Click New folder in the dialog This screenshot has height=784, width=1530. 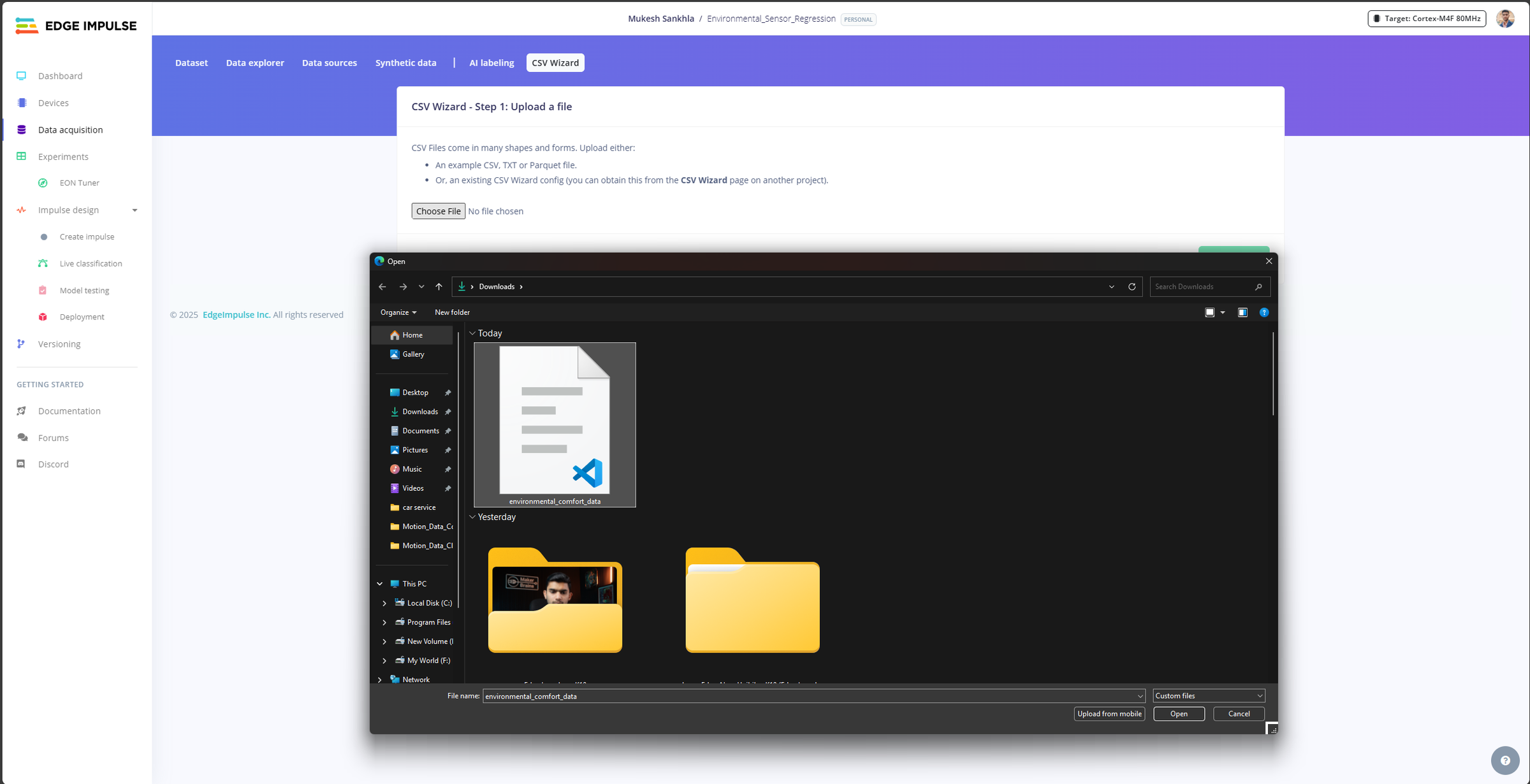click(x=452, y=312)
